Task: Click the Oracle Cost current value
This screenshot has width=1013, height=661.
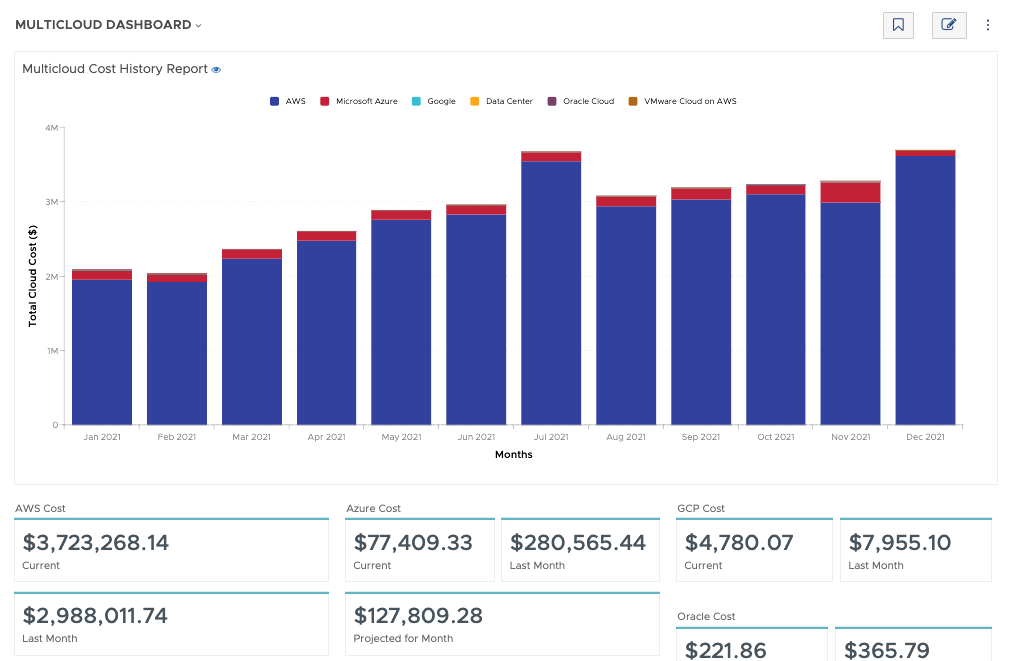Action: (x=724, y=651)
